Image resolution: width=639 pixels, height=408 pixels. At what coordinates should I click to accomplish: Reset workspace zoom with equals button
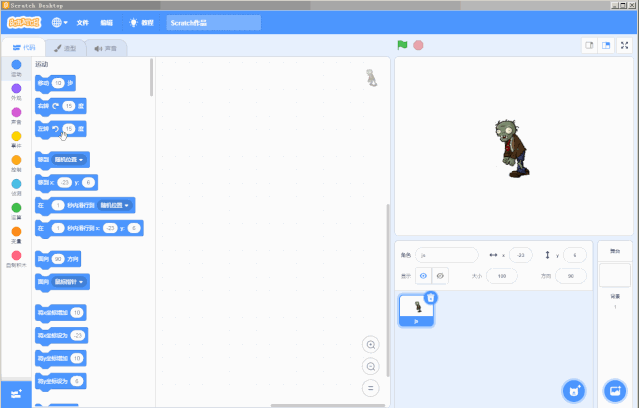pyautogui.click(x=370, y=388)
